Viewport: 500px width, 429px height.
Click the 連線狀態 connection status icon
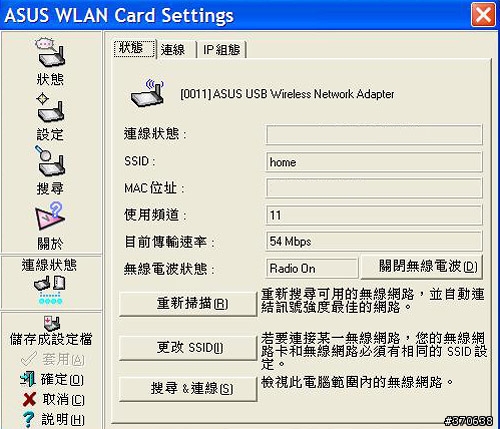tap(50, 289)
